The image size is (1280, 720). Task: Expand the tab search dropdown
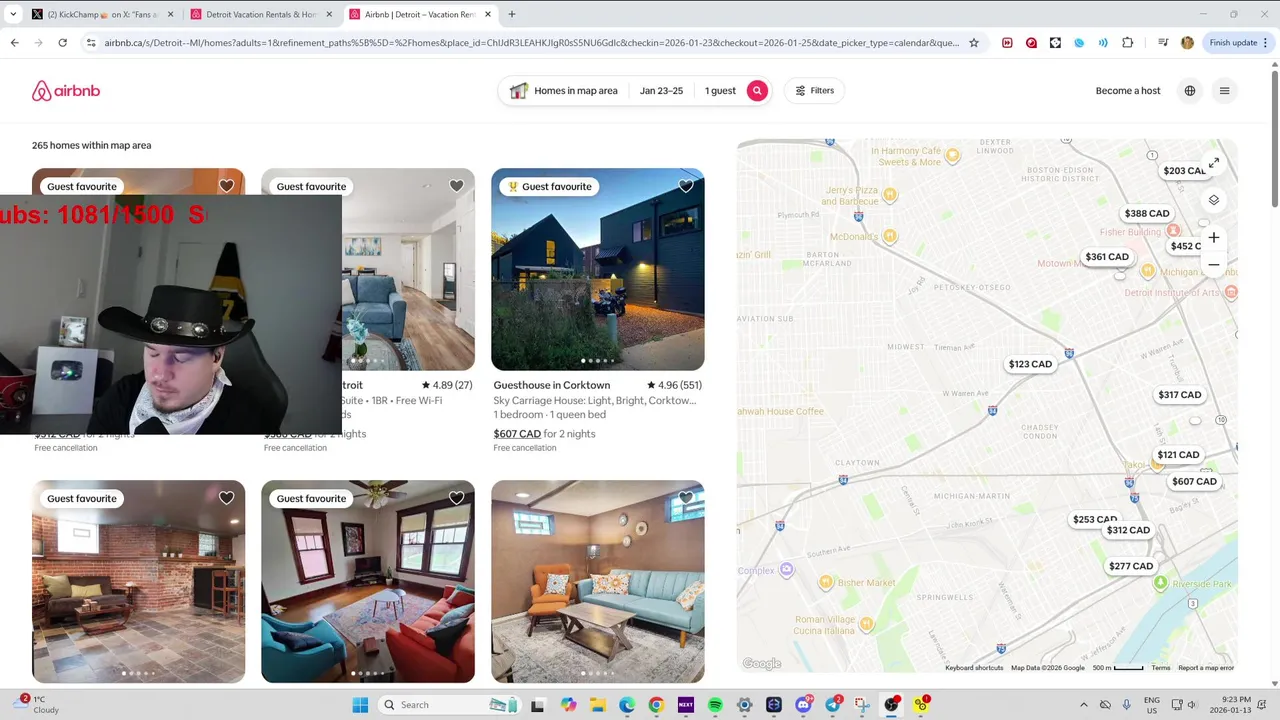coord(13,14)
